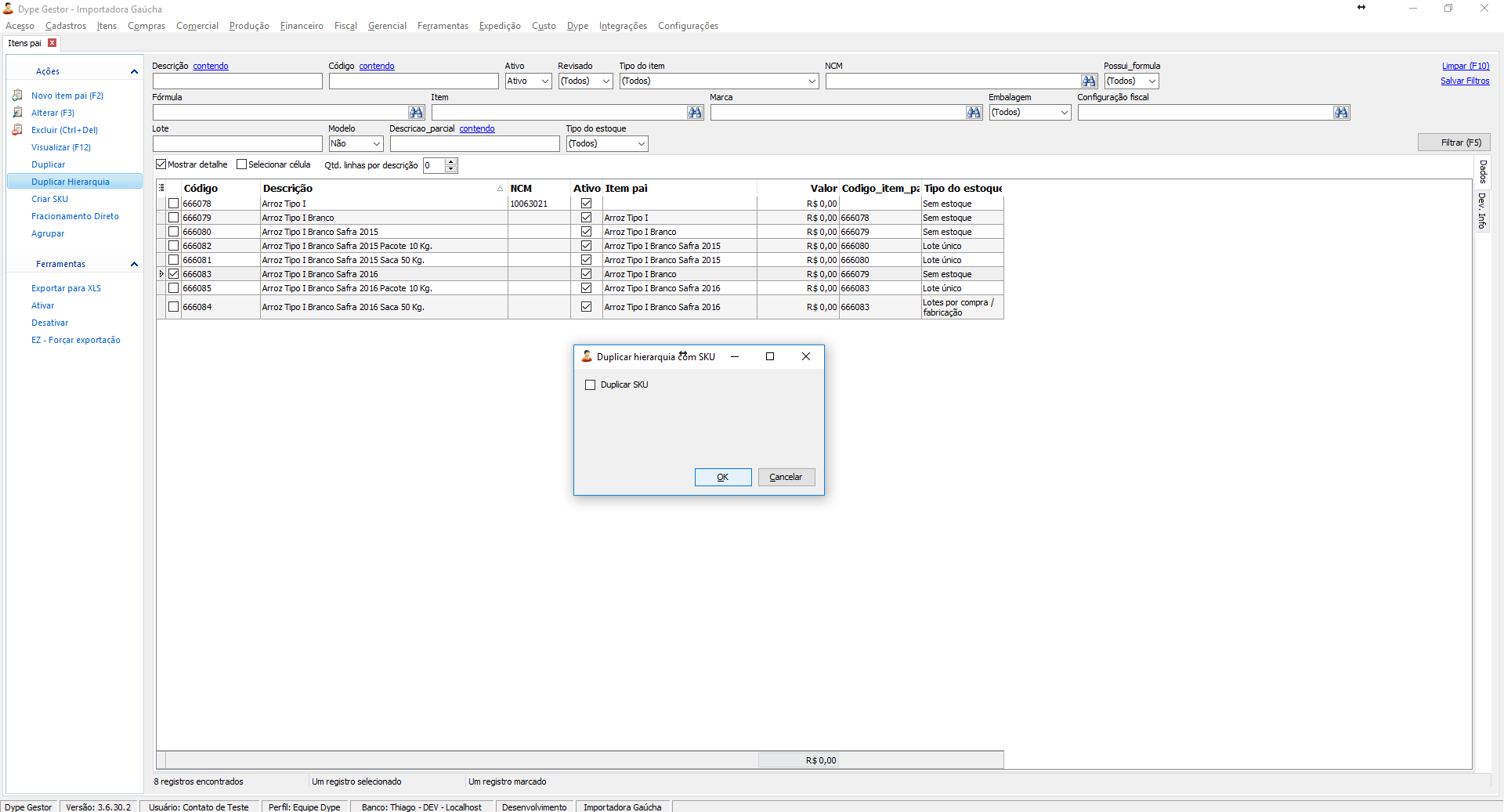Click the Código filter input field
1504x812 pixels.
coord(414,81)
